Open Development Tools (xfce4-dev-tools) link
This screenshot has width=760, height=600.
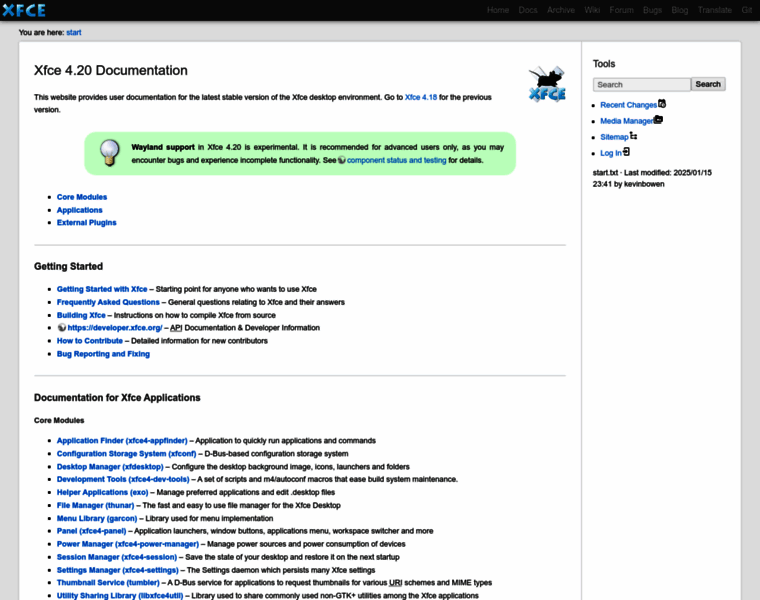[123, 479]
